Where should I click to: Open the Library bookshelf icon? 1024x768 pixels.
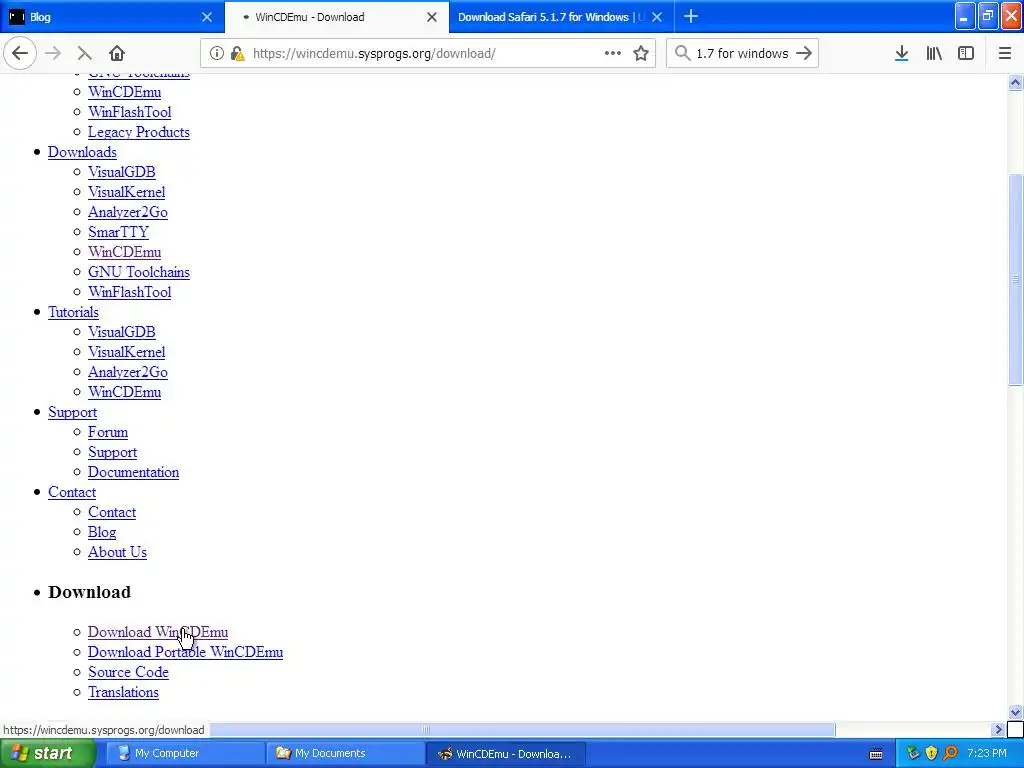pos(934,54)
